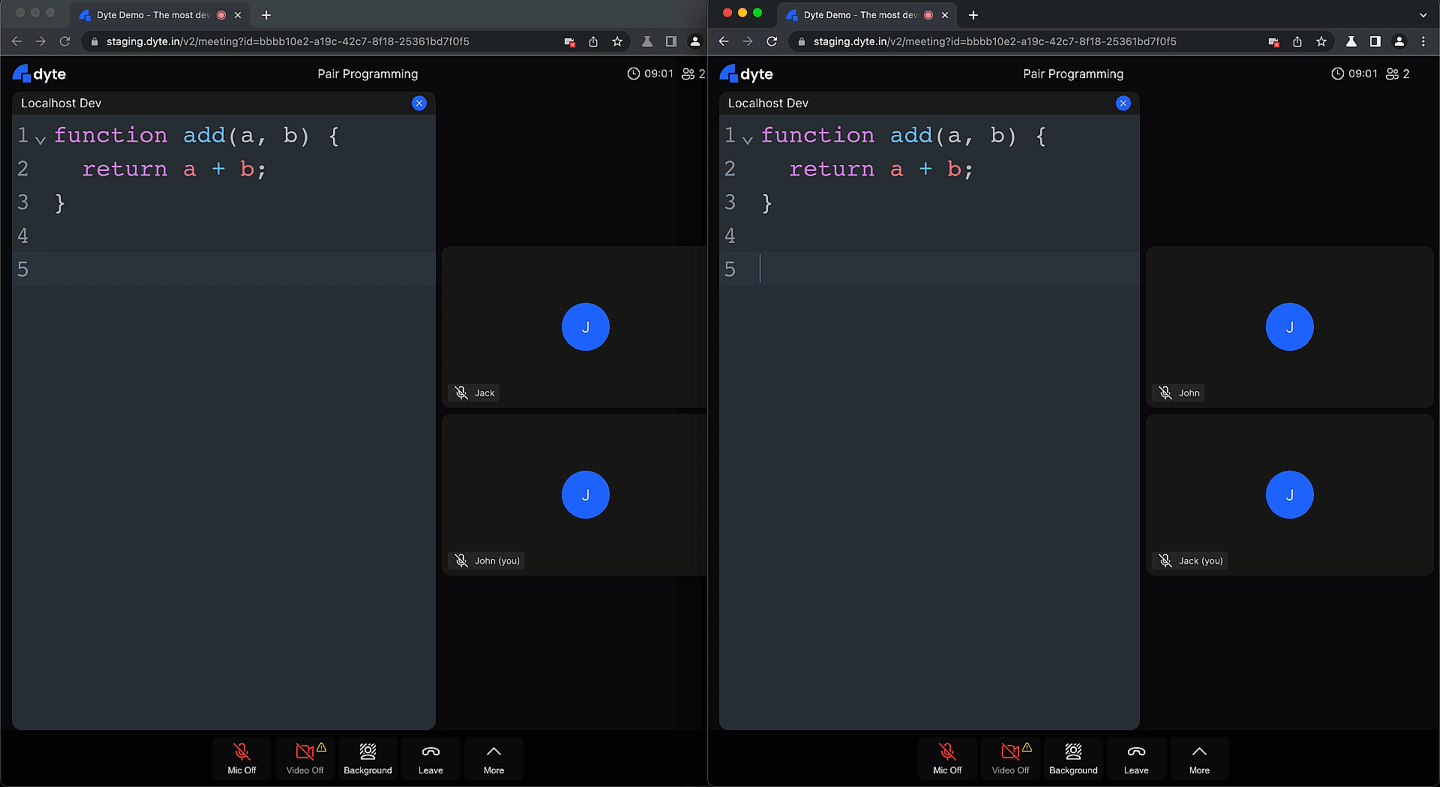
Task: Open the Background effects panel
Action: tap(367, 758)
